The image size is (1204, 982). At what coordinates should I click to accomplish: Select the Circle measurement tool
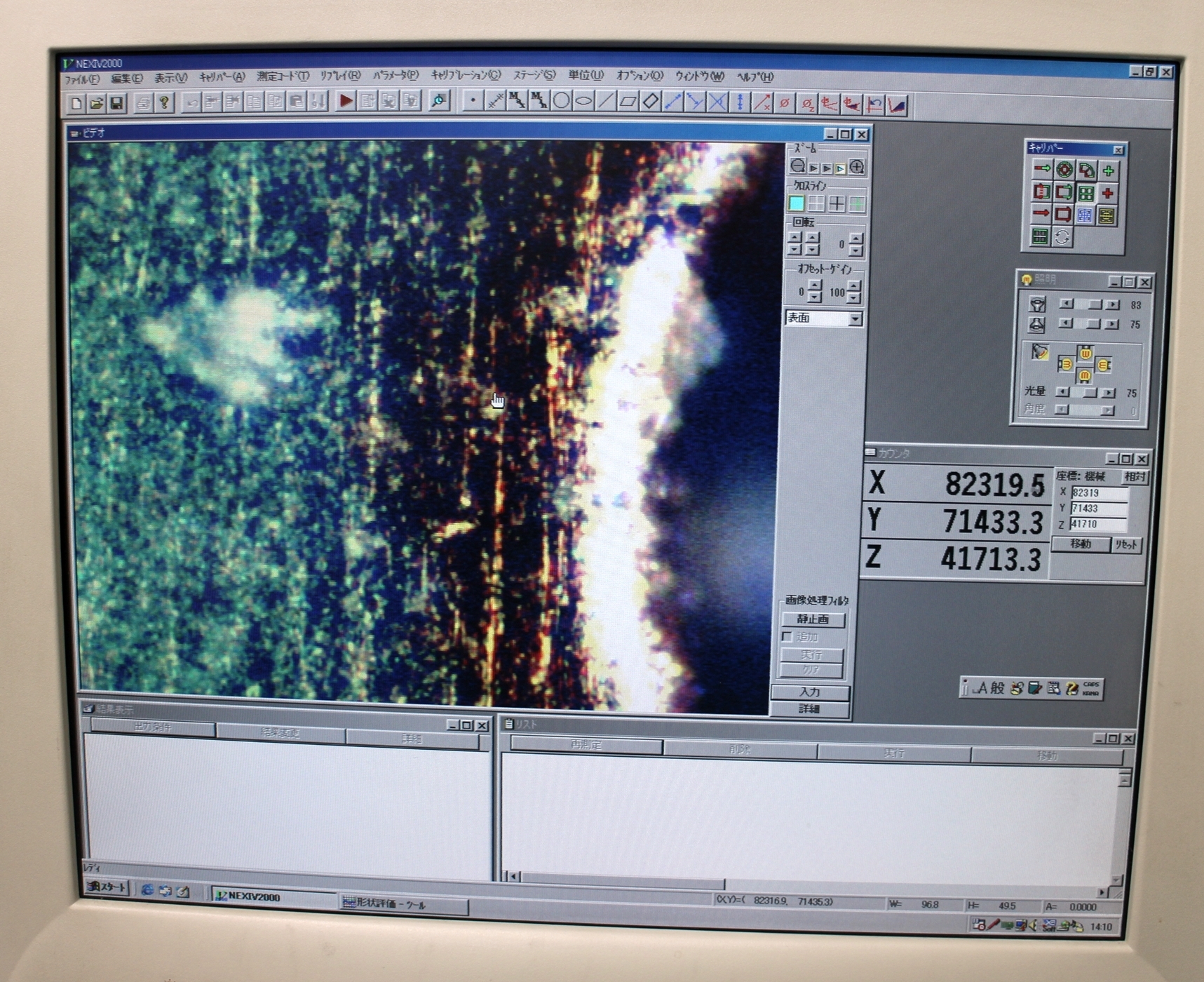coord(561,101)
